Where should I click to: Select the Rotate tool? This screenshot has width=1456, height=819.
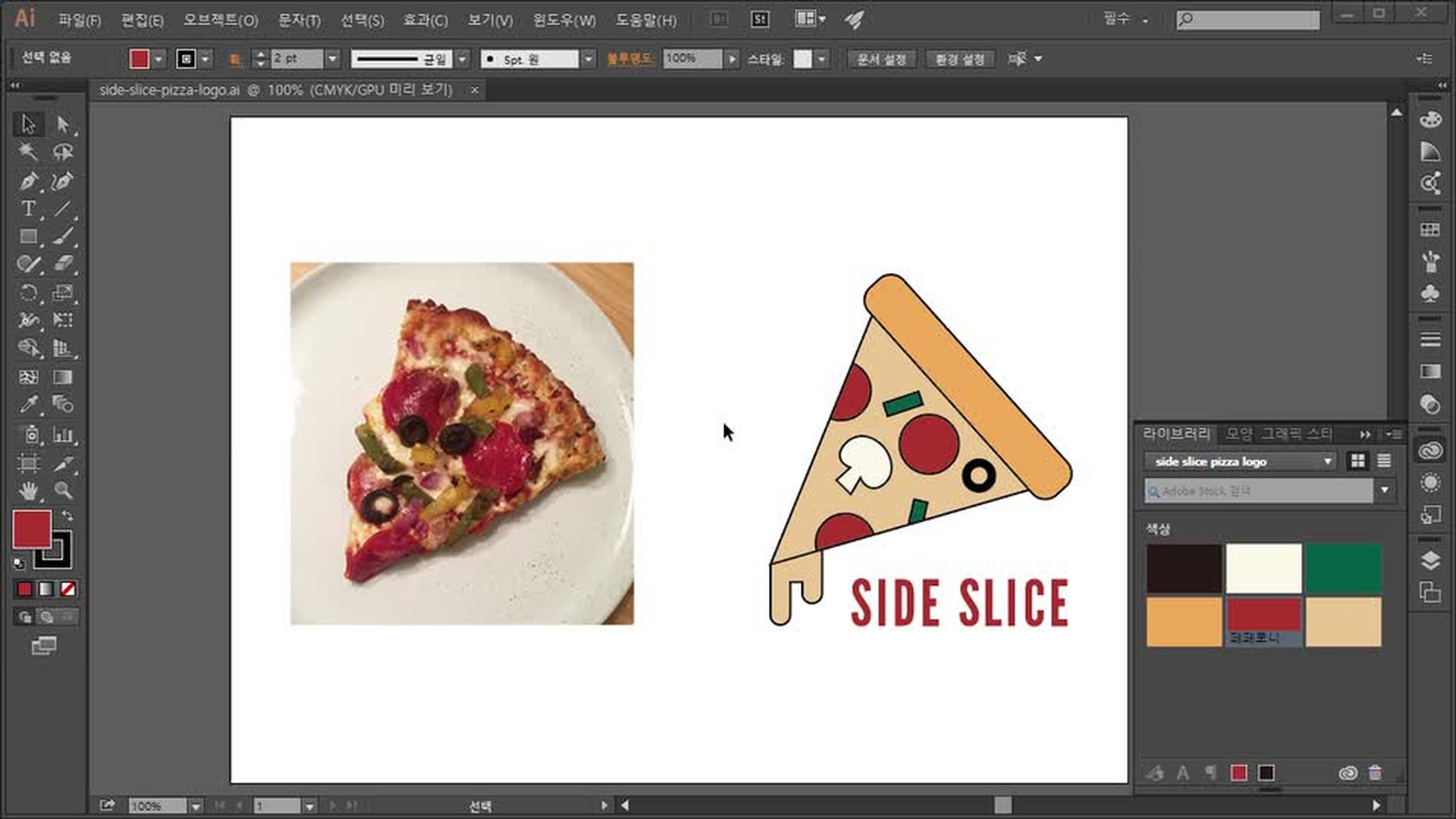click(28, 293)
